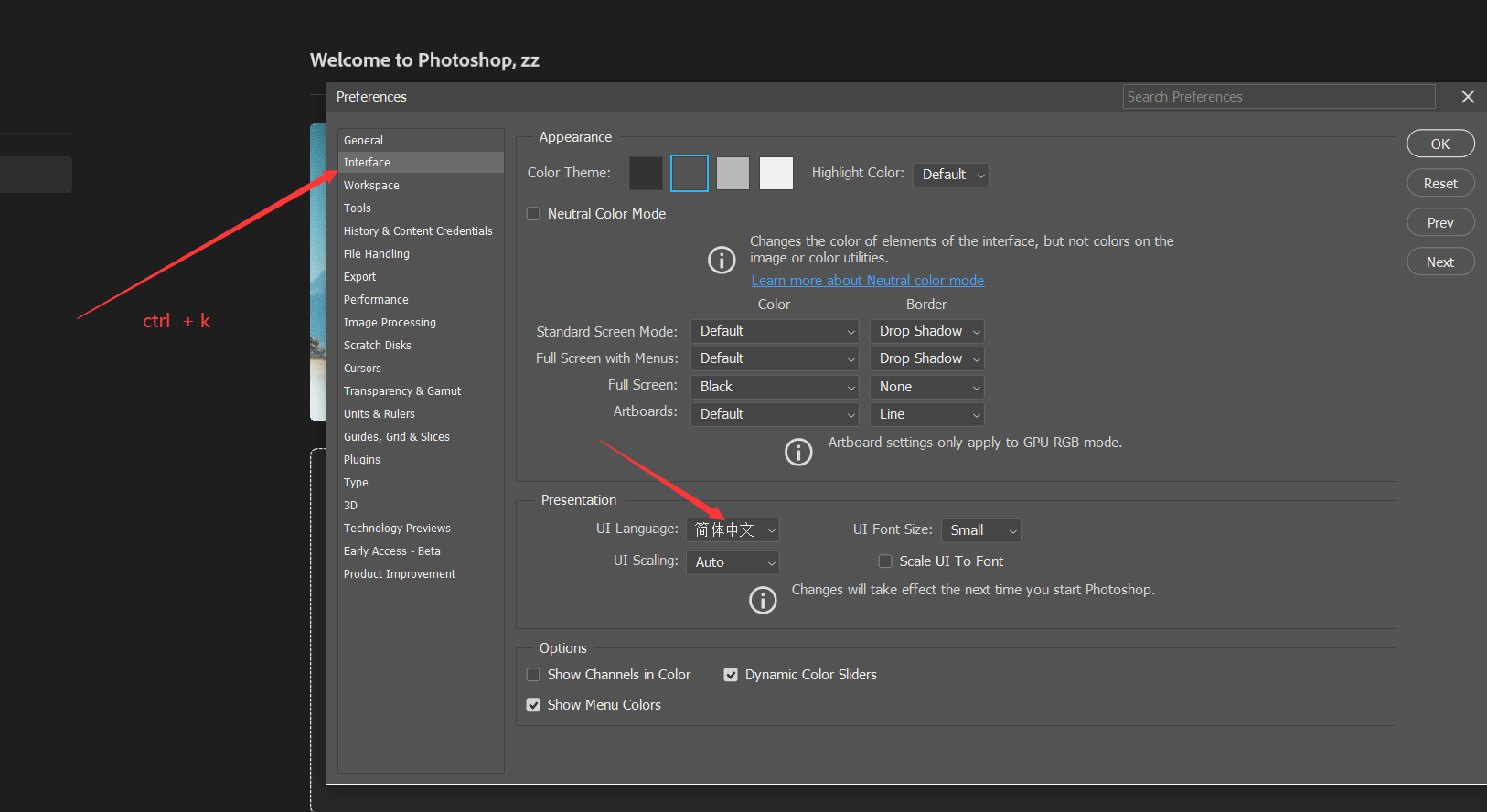
Task: Click the Artboard settings info icon
Action: click(x=798, y=452)
